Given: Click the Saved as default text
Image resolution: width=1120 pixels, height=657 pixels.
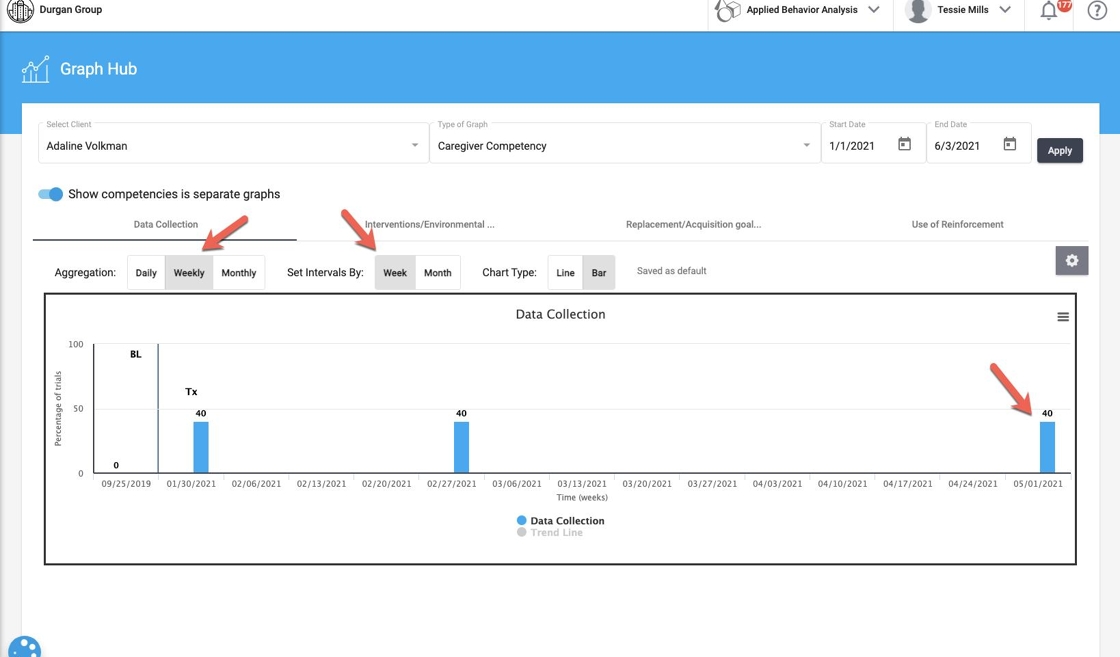Looking at the screenshot, I should point(671,271).
